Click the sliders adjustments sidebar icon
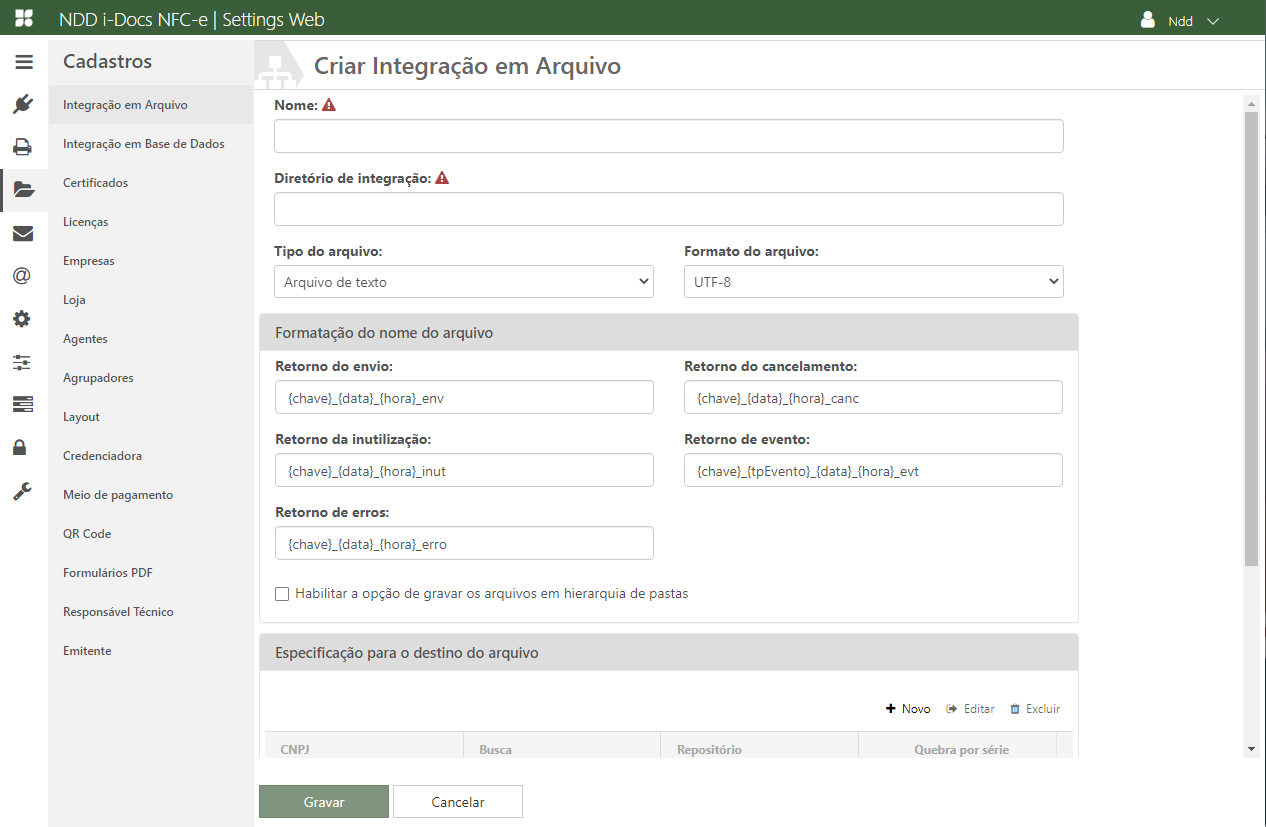The image size is (1266, 827). (22, 361)
